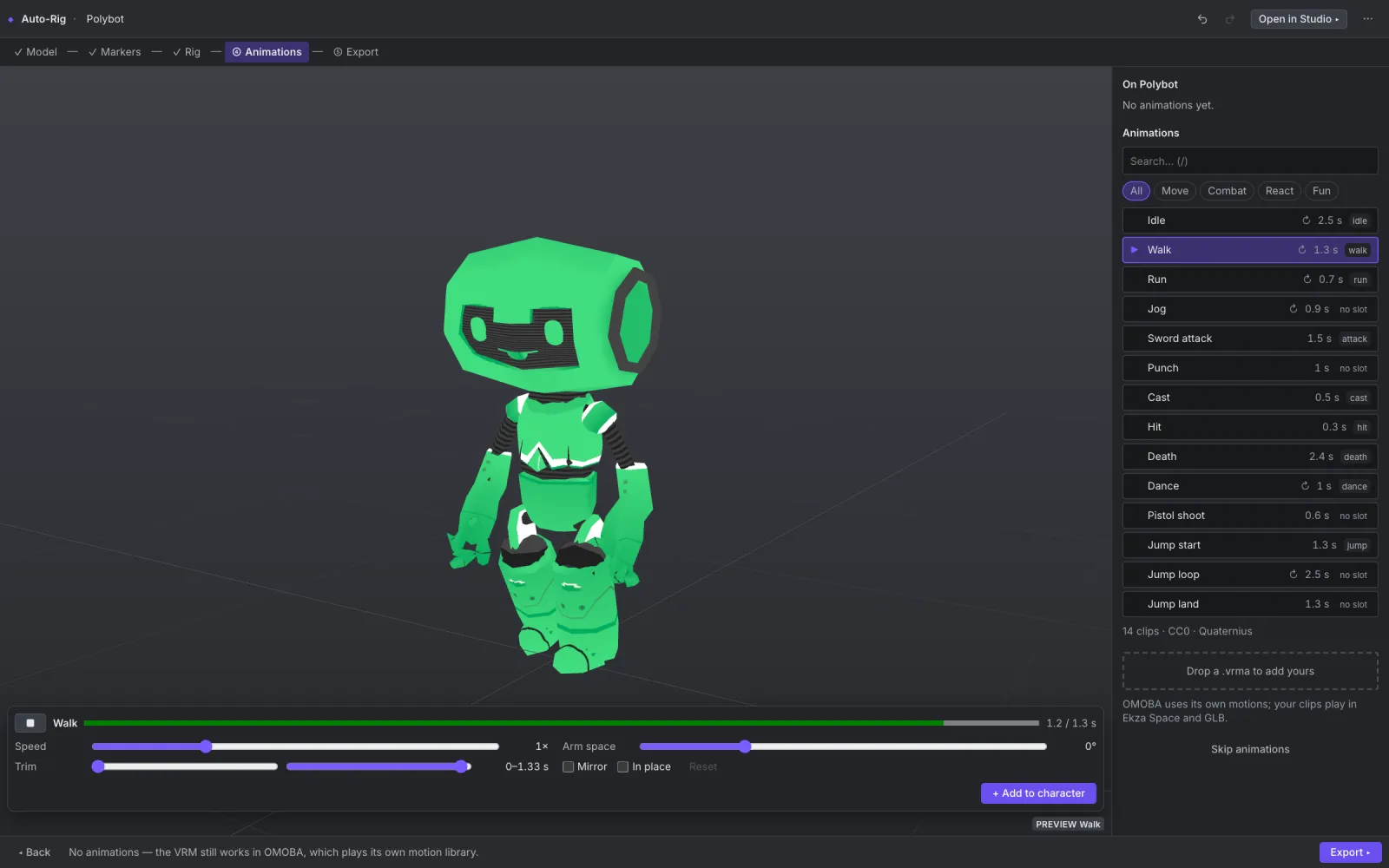
Task: Enable the Mirror checkbox
Action: pos(568,766)
